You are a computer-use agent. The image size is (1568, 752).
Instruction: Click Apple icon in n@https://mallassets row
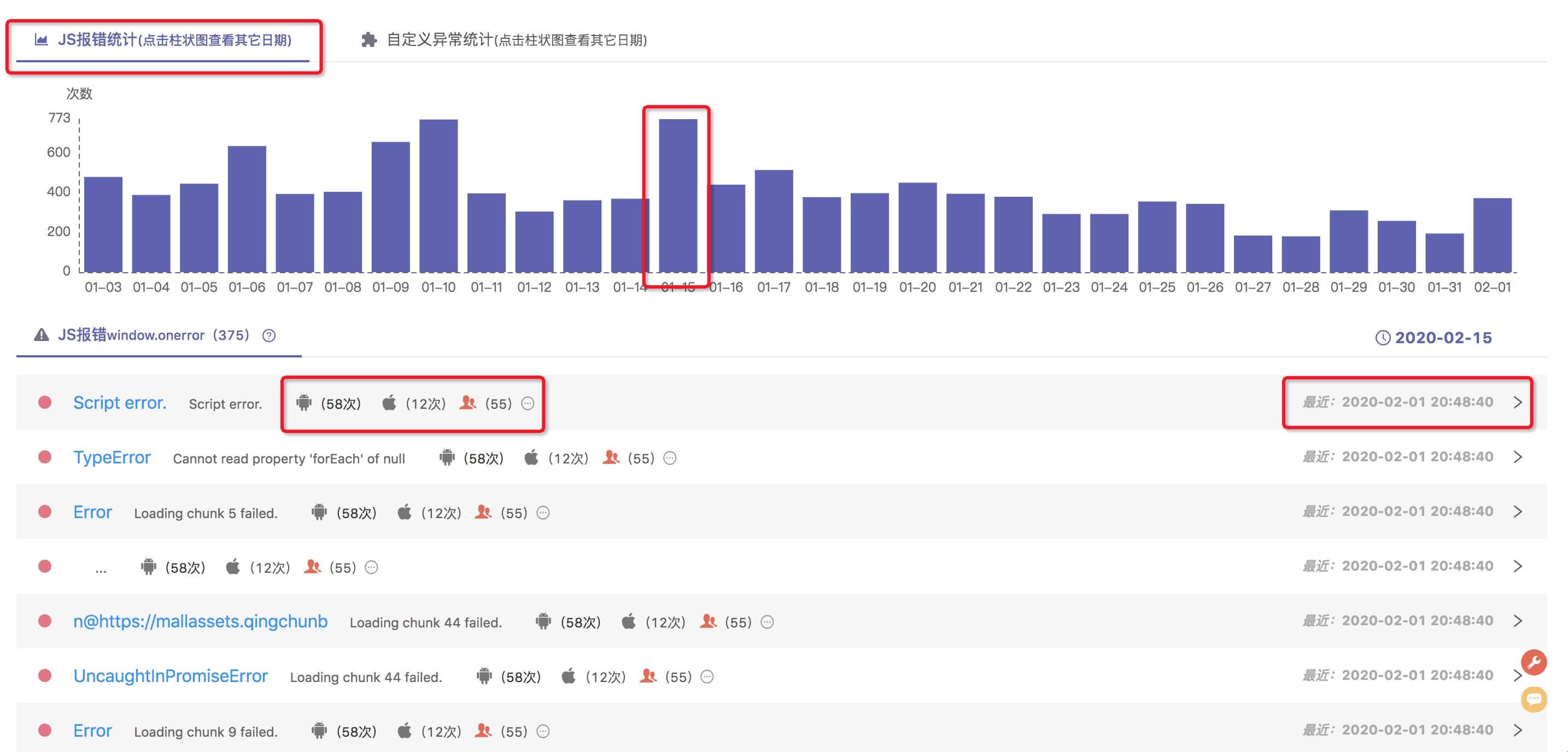point(629,621)
